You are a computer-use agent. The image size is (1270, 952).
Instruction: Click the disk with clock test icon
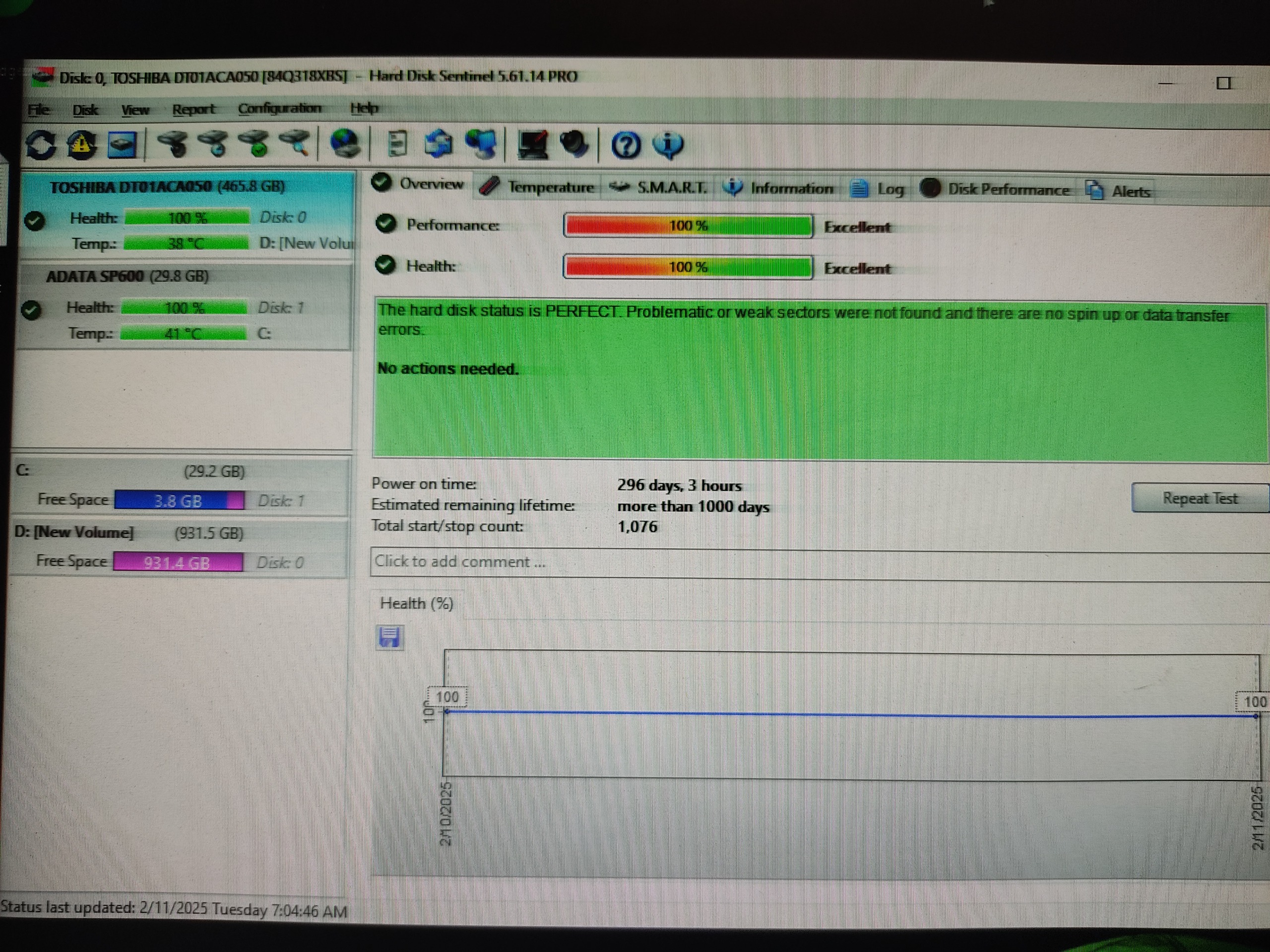coord(214,143)
